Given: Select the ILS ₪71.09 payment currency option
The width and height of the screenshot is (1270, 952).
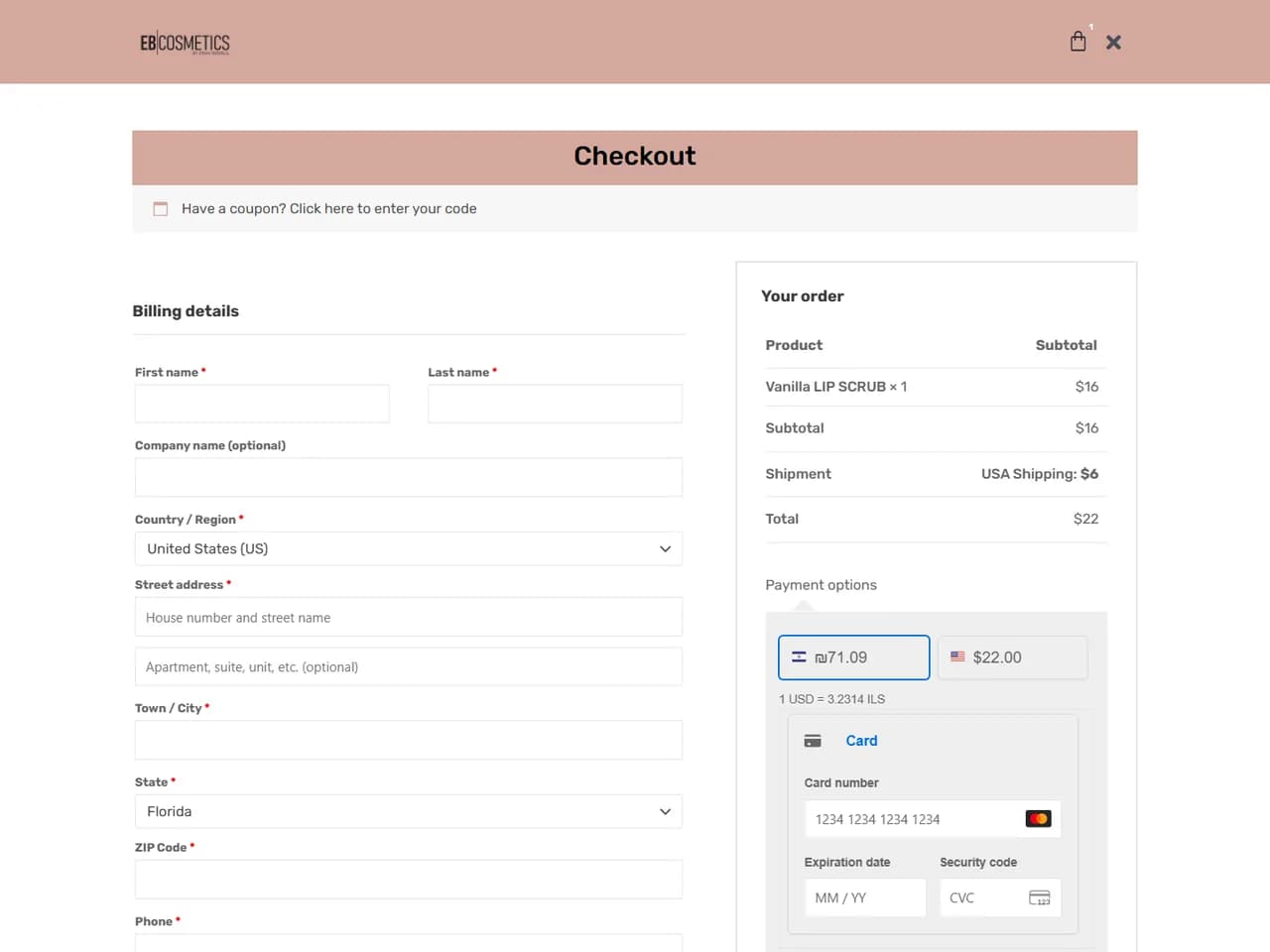Looking at the screenshot, I should pos(853,657).
